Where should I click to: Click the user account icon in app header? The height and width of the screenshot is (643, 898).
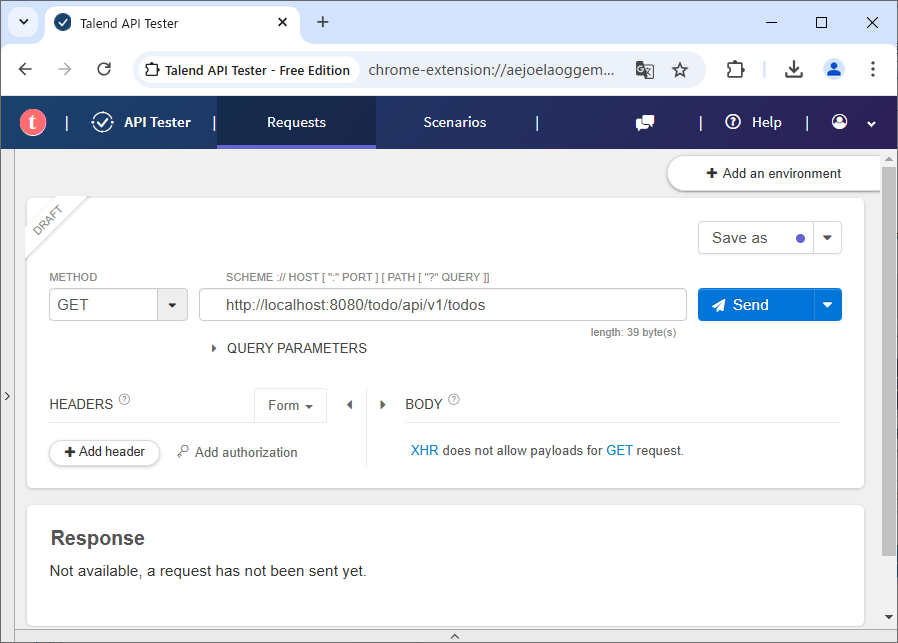click(840, 122)
